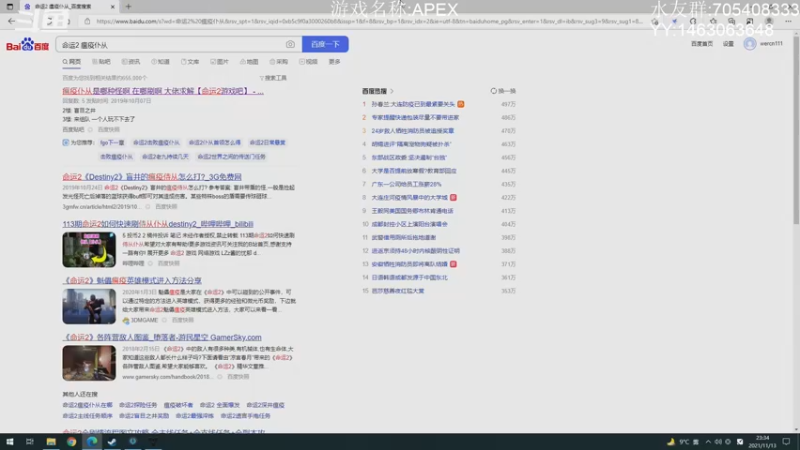Click the GamerSky result thumbnail

pyautogui.click(x=89, y=363)
